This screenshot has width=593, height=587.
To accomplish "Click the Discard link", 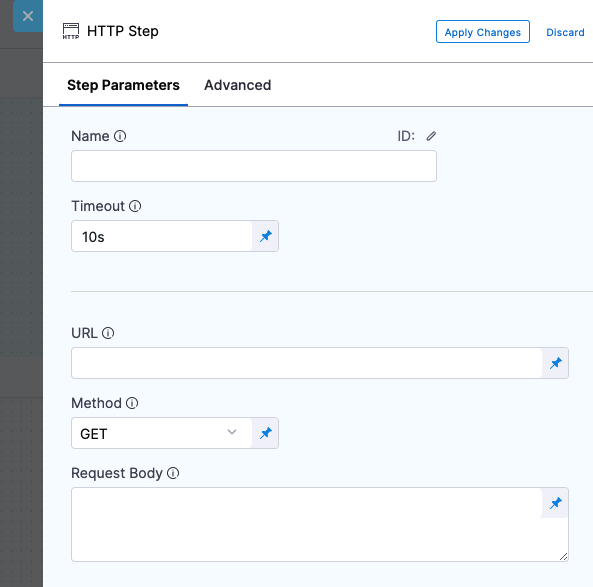I will 565,33.
